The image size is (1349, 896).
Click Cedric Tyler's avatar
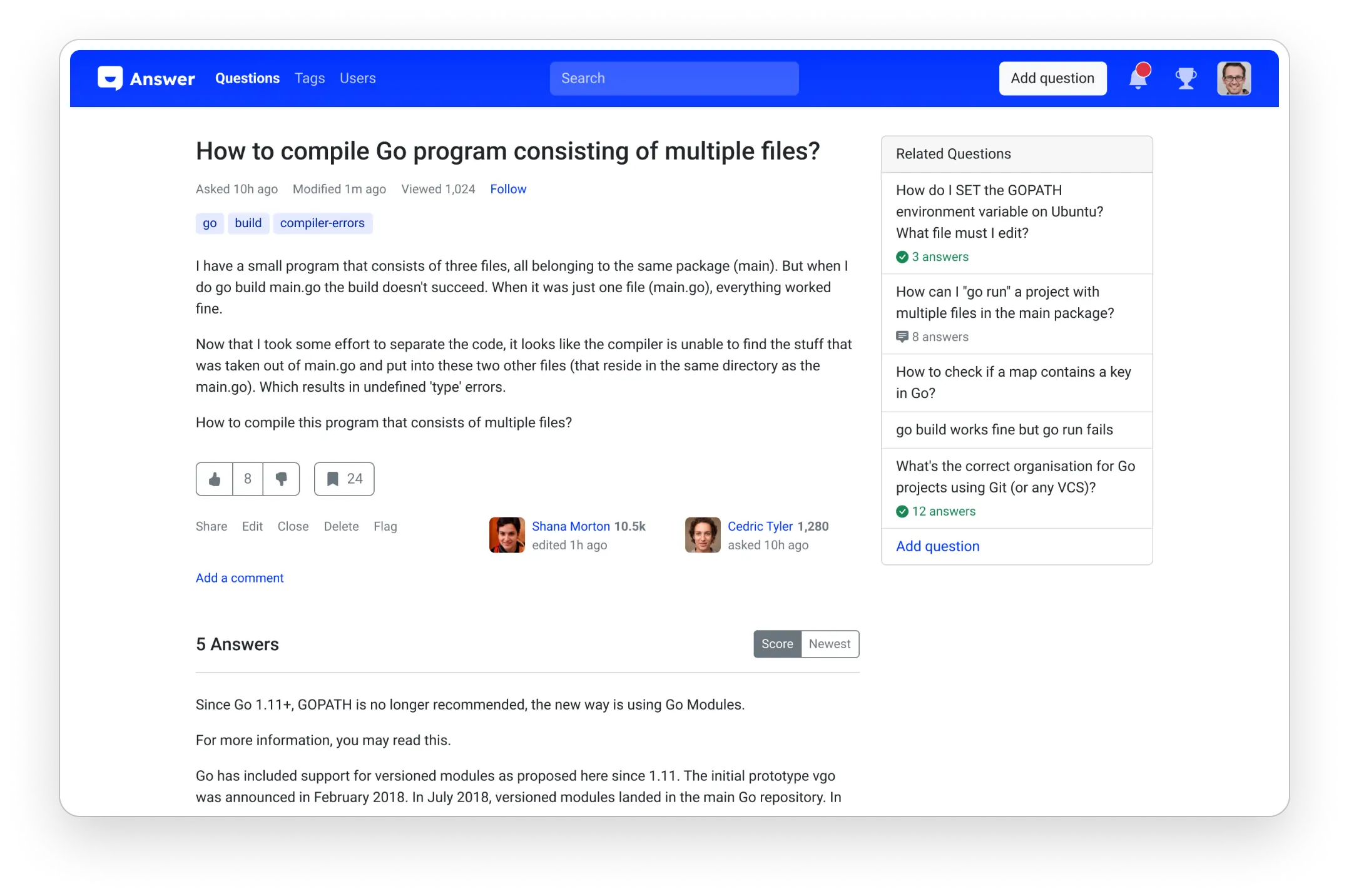(703, 535)
